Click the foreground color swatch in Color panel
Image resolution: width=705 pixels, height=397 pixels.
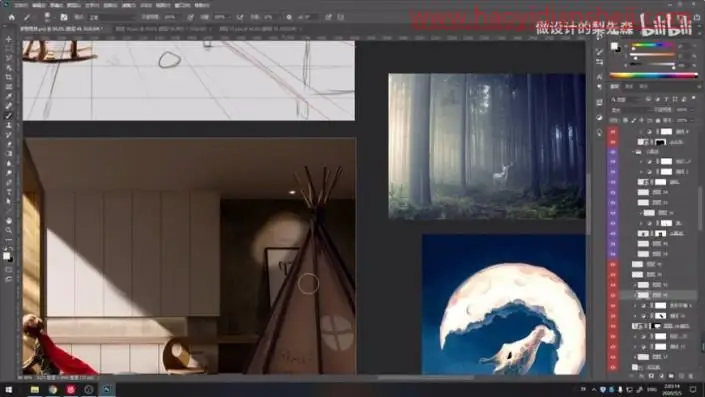[613, 46]
